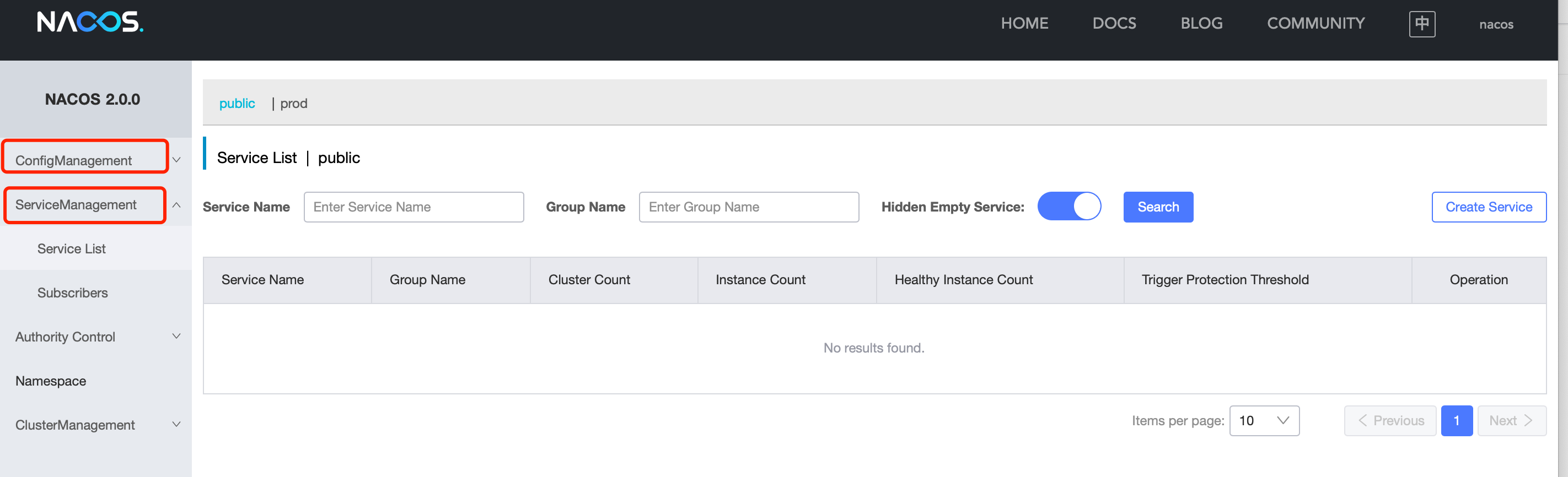Switch language with the 中 icon
Viewport: 1568px width, 477px height.
point(1422,24)
